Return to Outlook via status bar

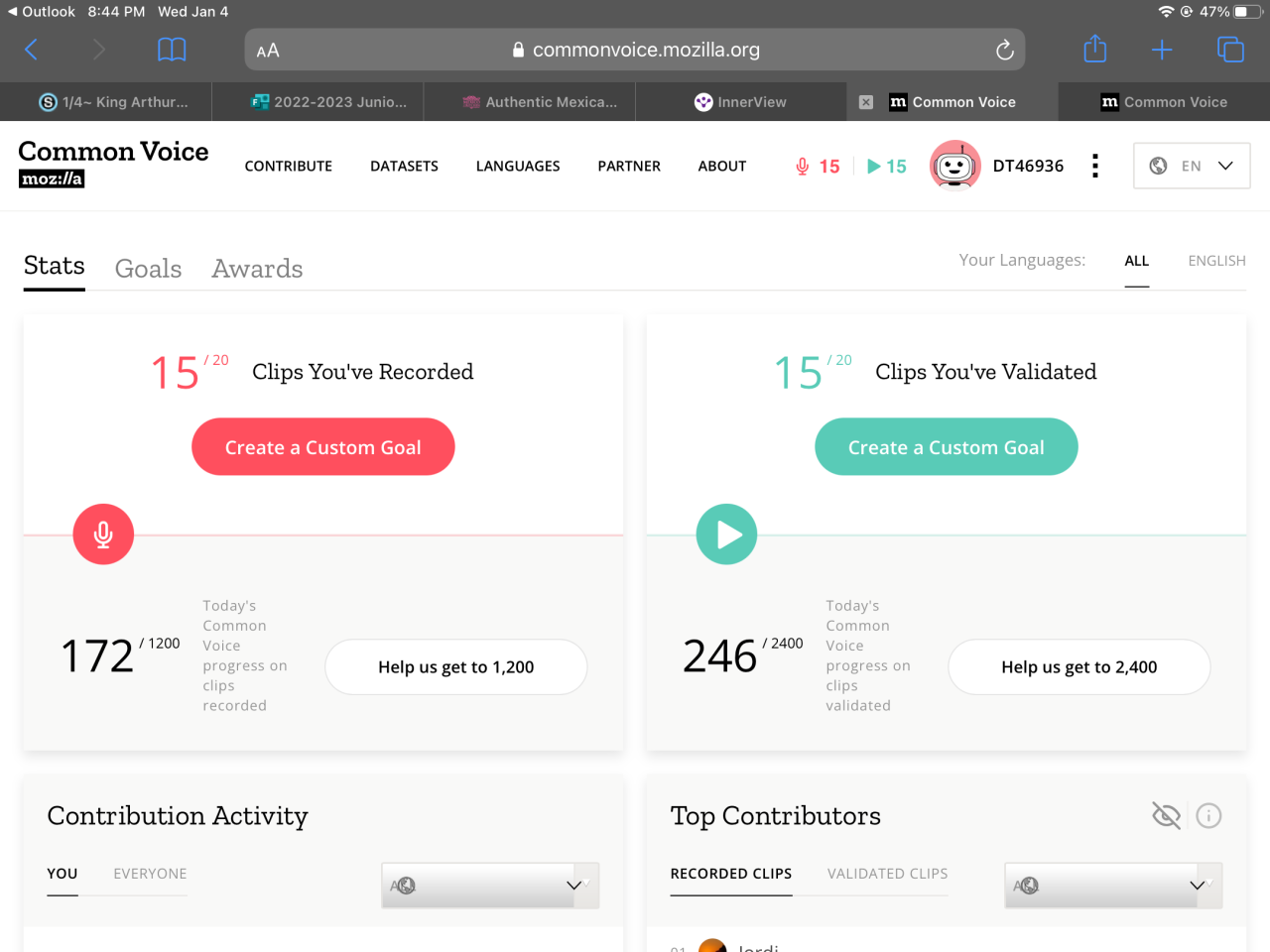coord(41,11)
